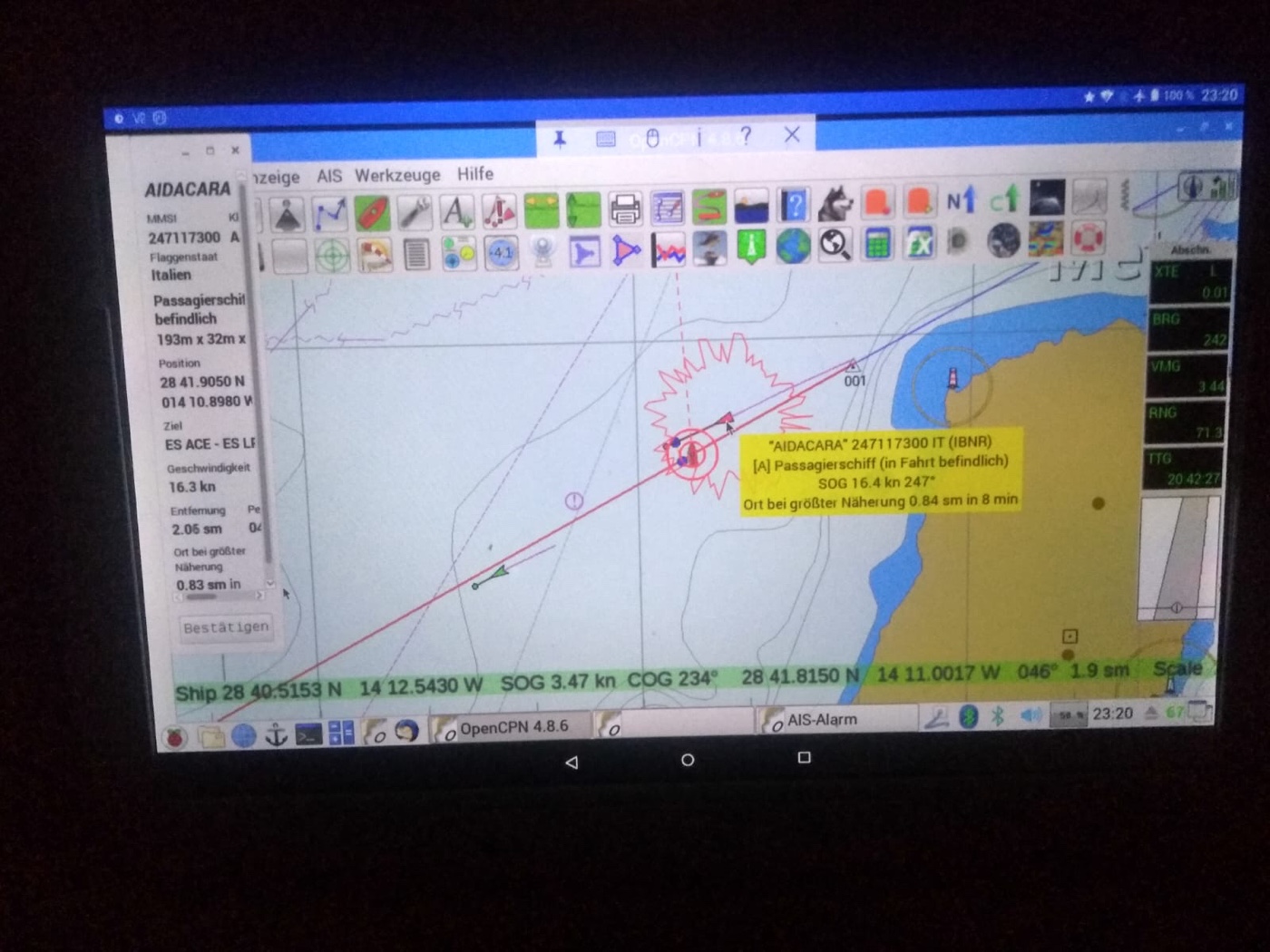Open the AIS menu

(329, 176)
